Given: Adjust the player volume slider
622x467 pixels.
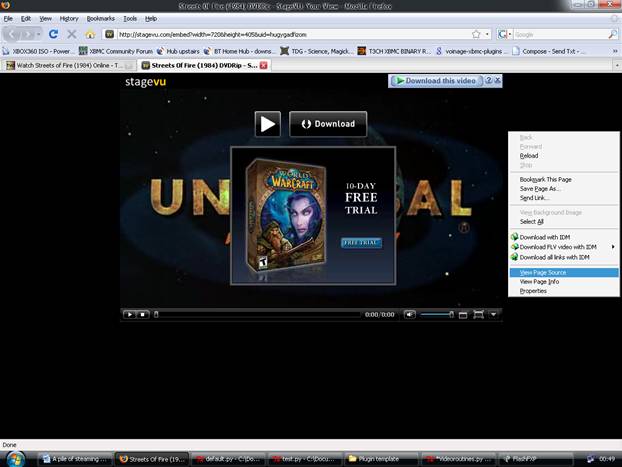Looking at the screenshot, I should 437,315.
